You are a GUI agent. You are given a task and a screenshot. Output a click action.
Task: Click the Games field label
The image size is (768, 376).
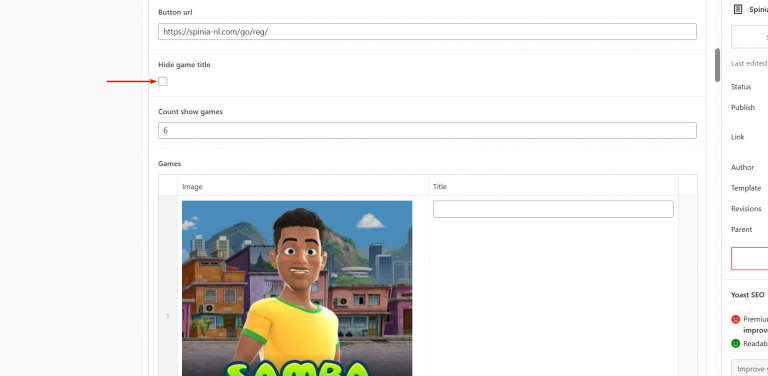click(x=169, y=164)
